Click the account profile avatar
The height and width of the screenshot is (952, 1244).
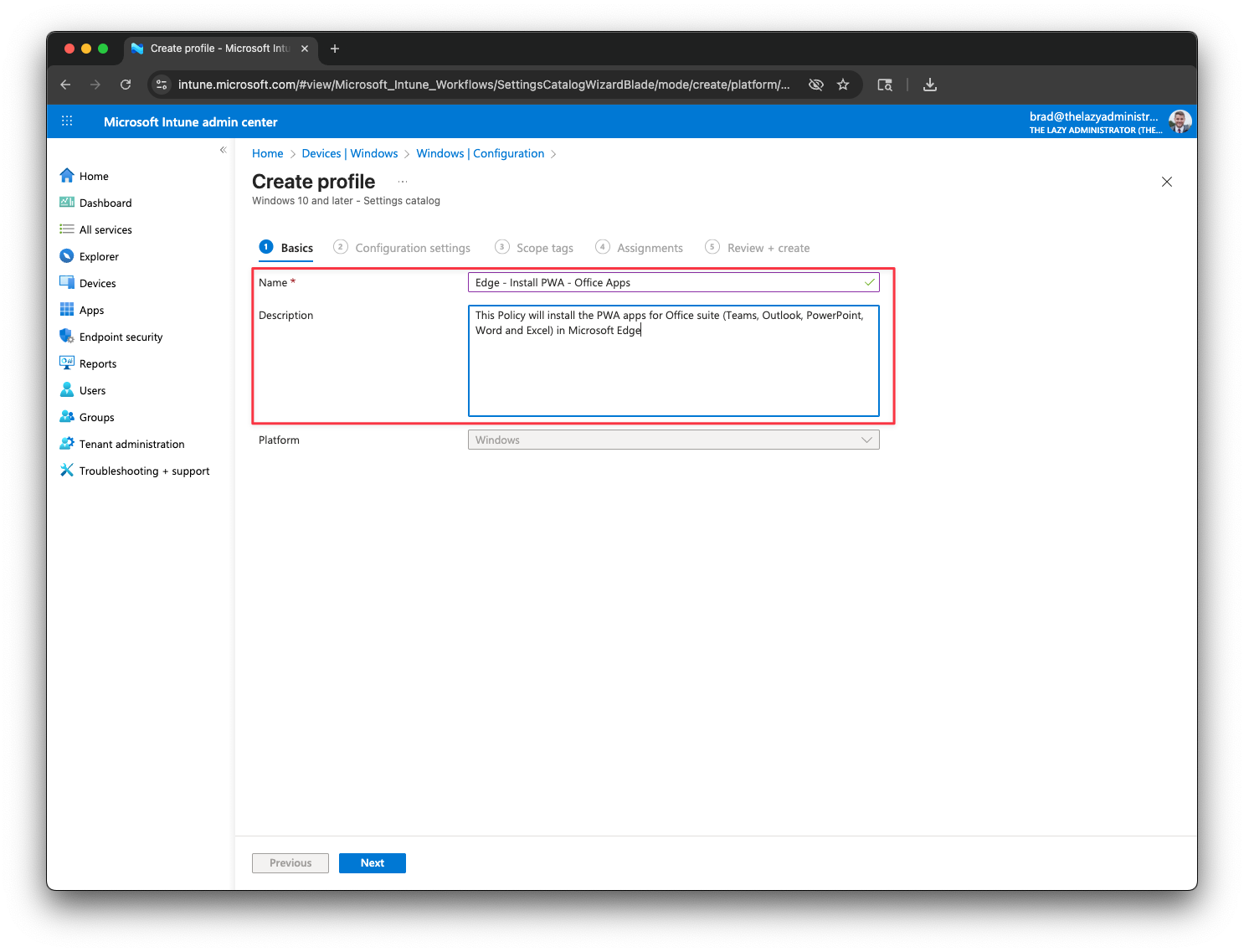click(x=1180, y=121)
